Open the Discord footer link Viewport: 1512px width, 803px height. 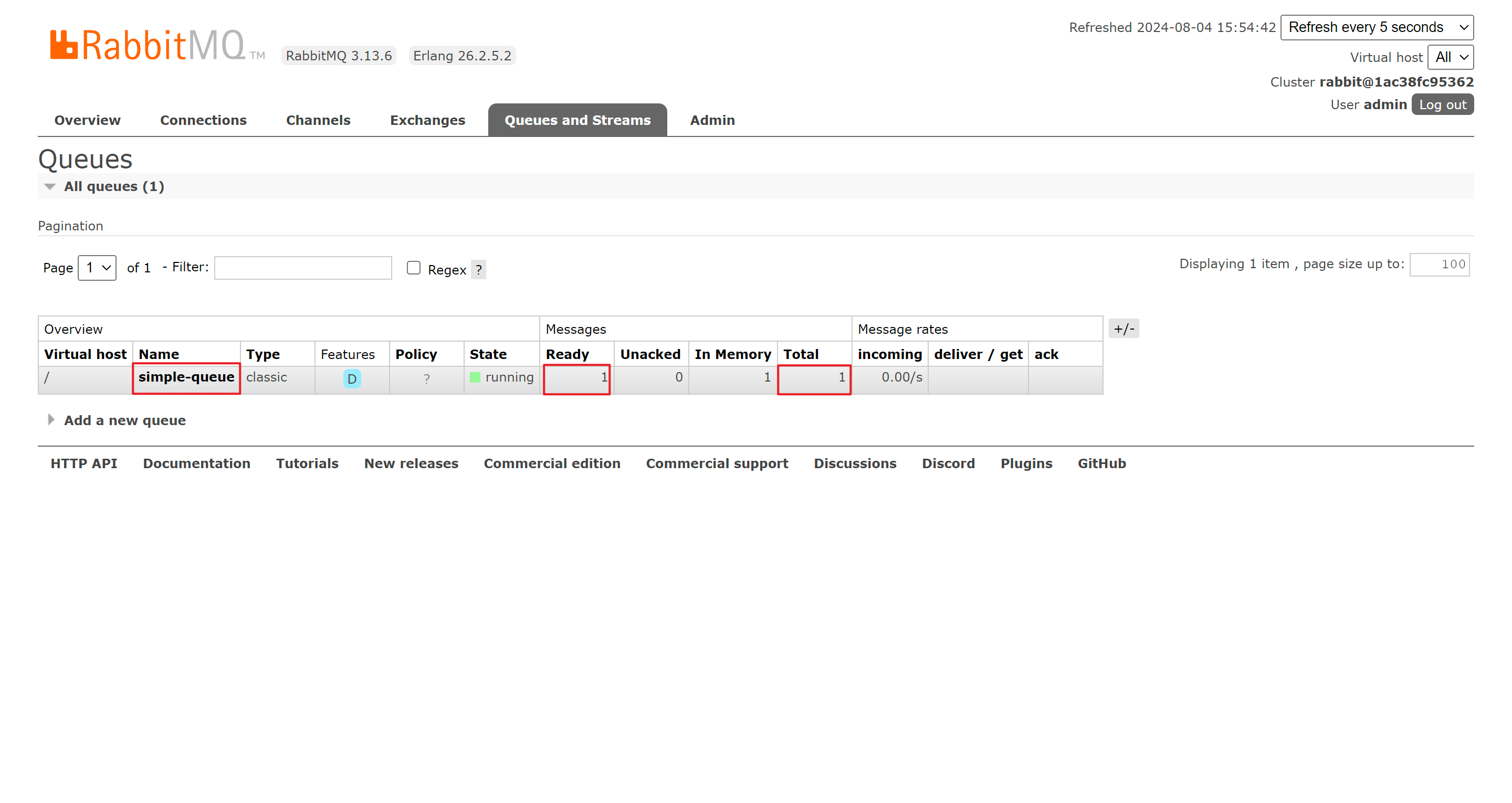click(948, 464)
